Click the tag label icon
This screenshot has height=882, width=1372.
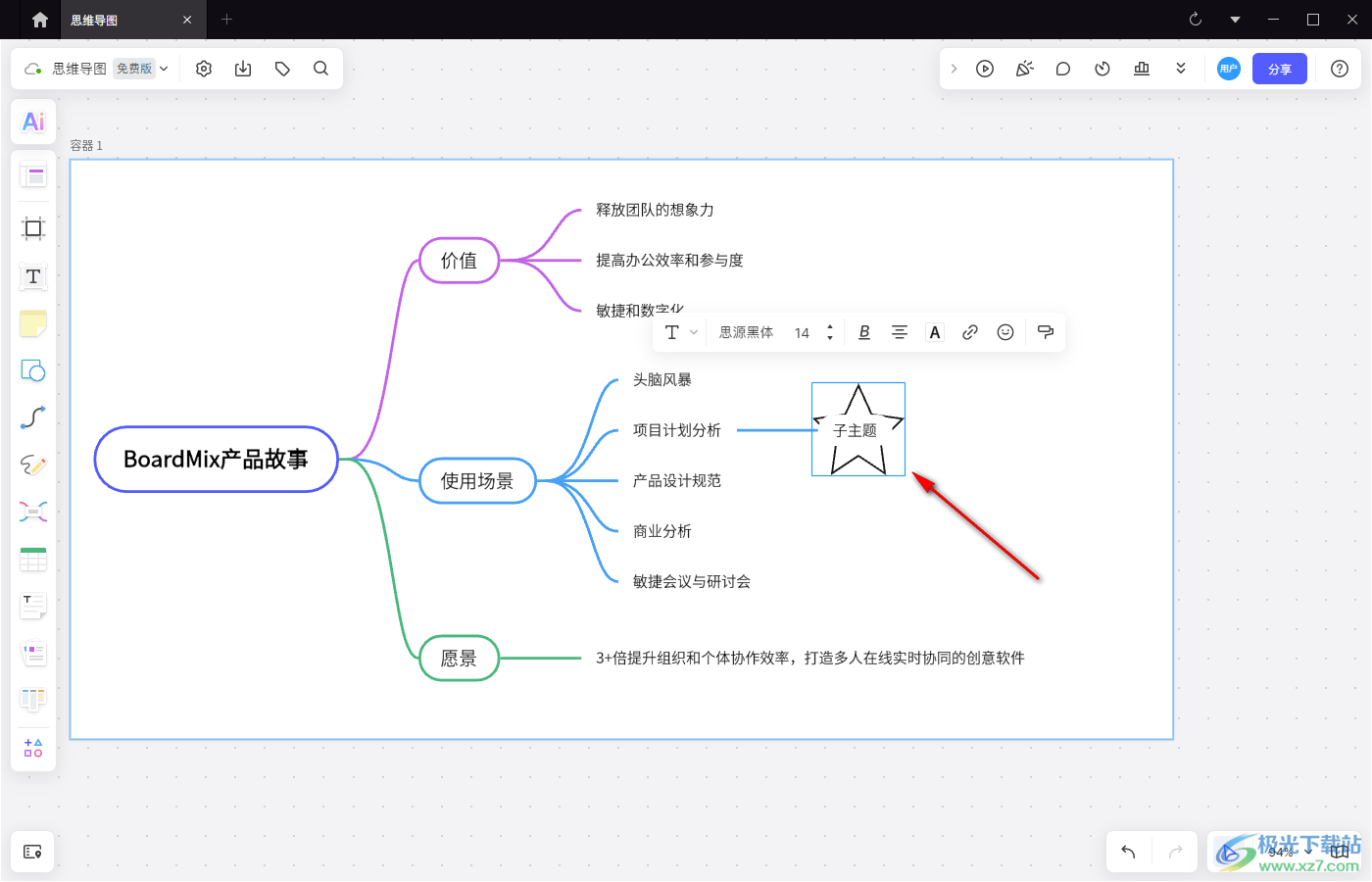pyautogui.click(x=282, y=69)
